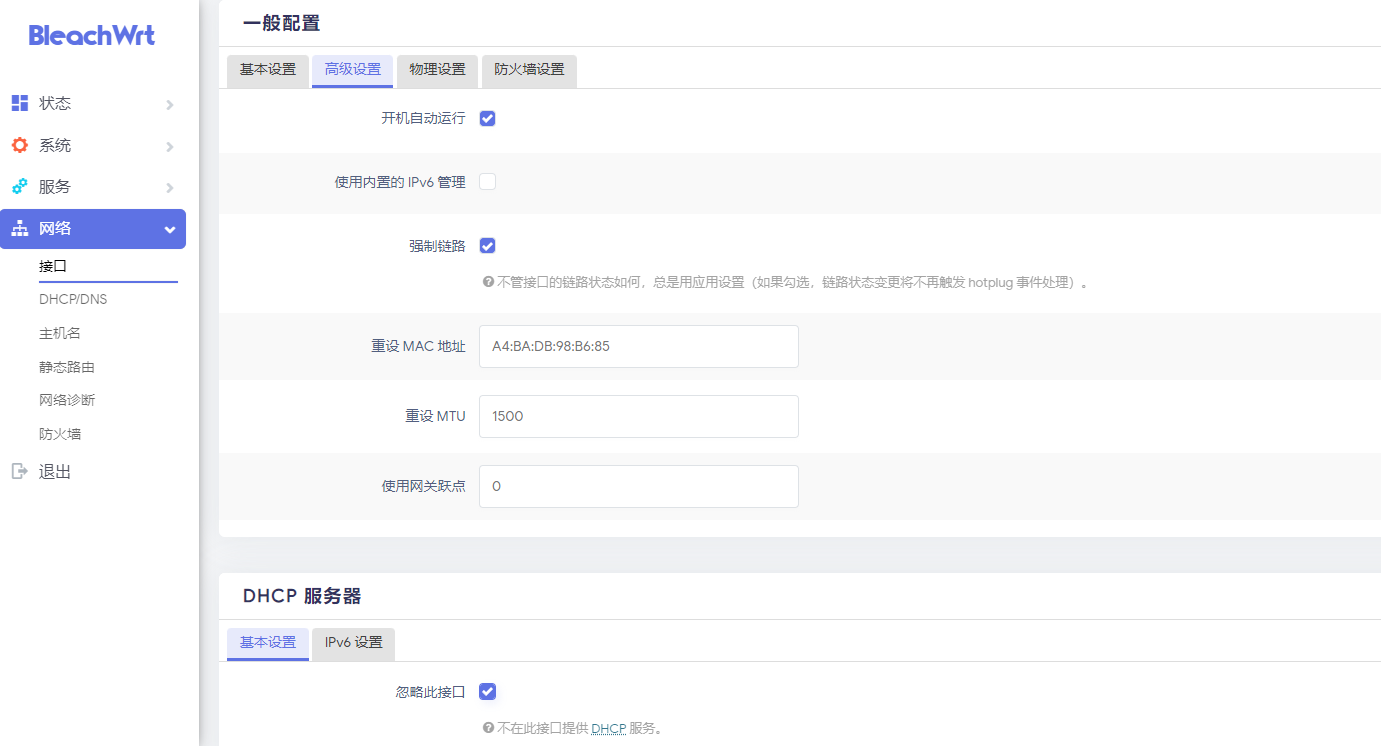
Task: Switch to the 防火墙设置 tab
Action: pyautogui.click(x=529, y=71)
